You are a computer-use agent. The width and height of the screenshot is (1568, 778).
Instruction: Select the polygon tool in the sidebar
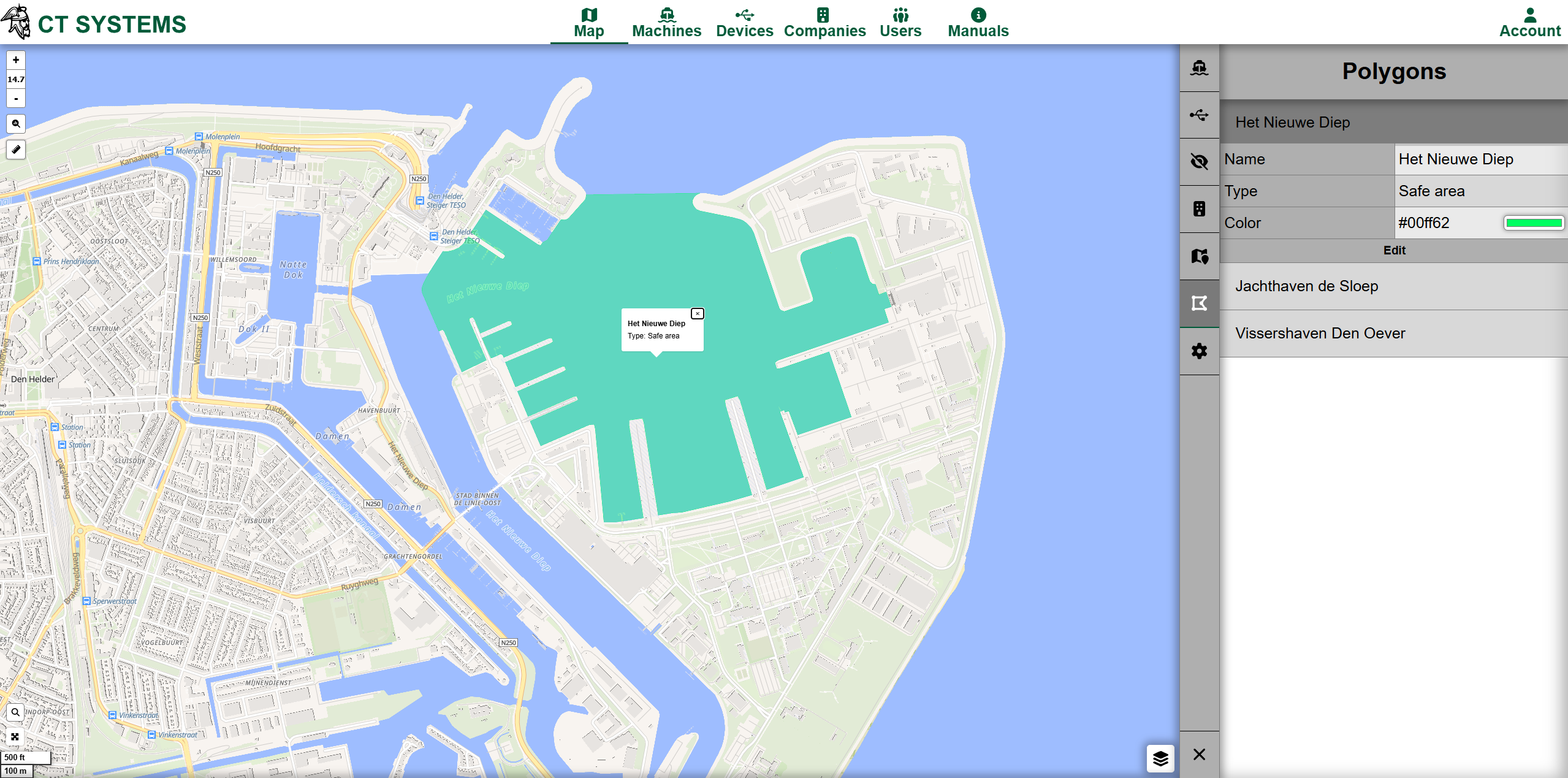coord(1200,303)
